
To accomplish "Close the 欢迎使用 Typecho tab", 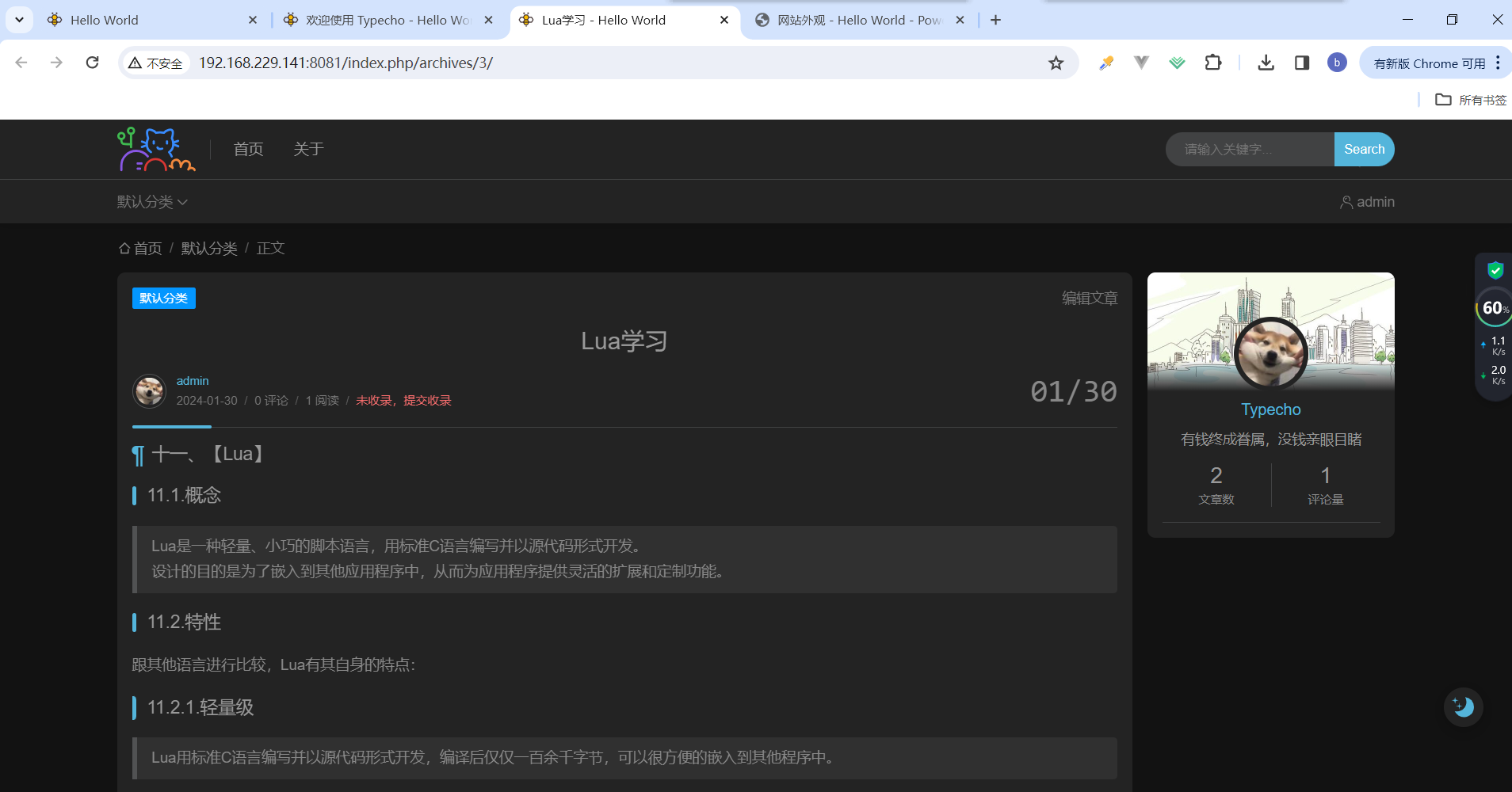I will [489, 20].
